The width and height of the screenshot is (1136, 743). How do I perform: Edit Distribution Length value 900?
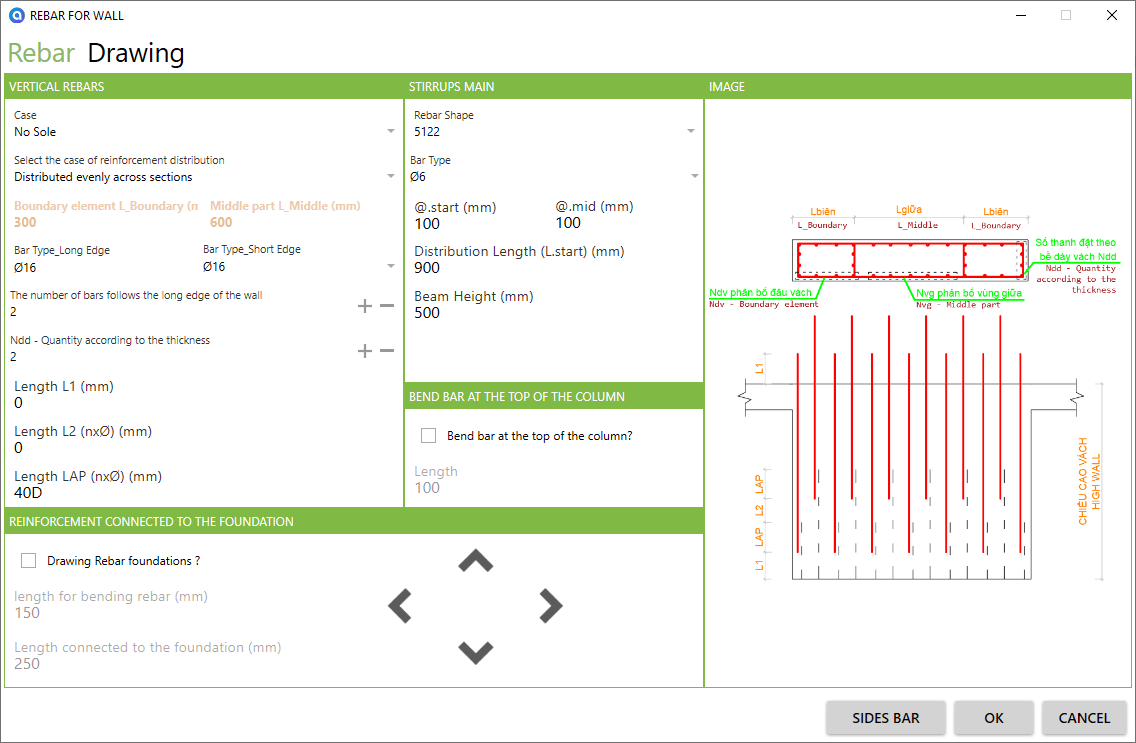pos(554,268)
